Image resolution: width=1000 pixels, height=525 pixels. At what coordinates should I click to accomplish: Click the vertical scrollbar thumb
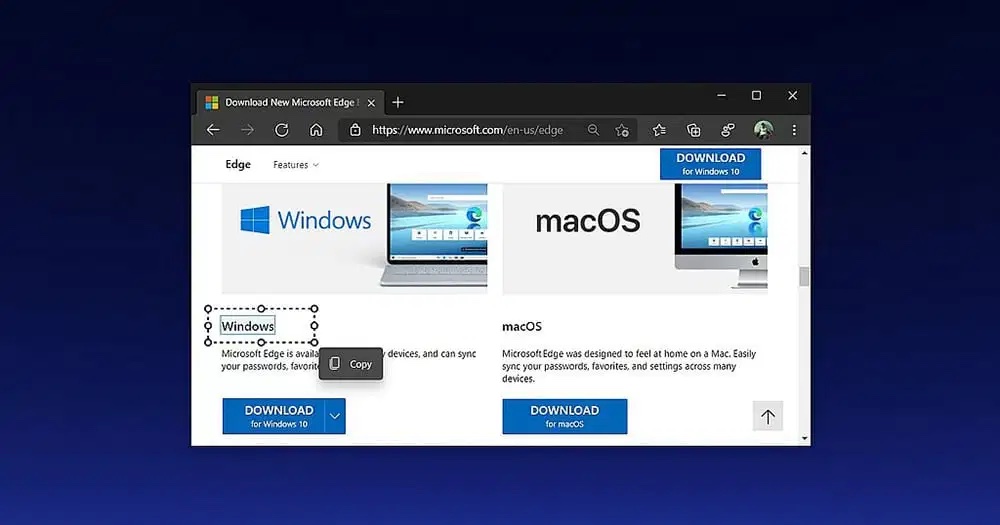click(804, 276)
